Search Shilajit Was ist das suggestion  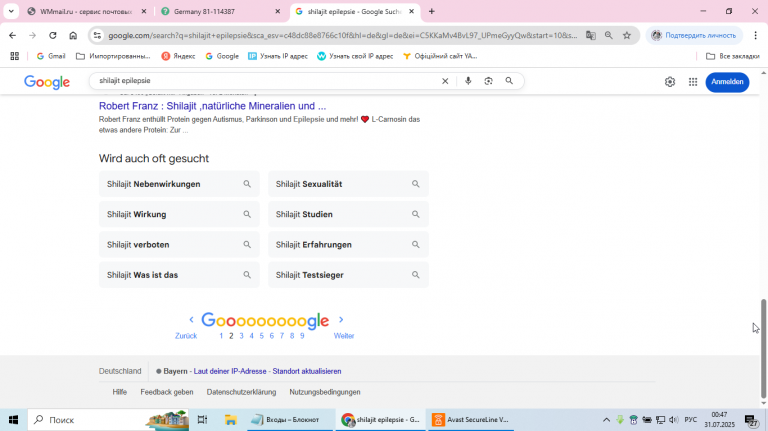(x=179, y=275)
